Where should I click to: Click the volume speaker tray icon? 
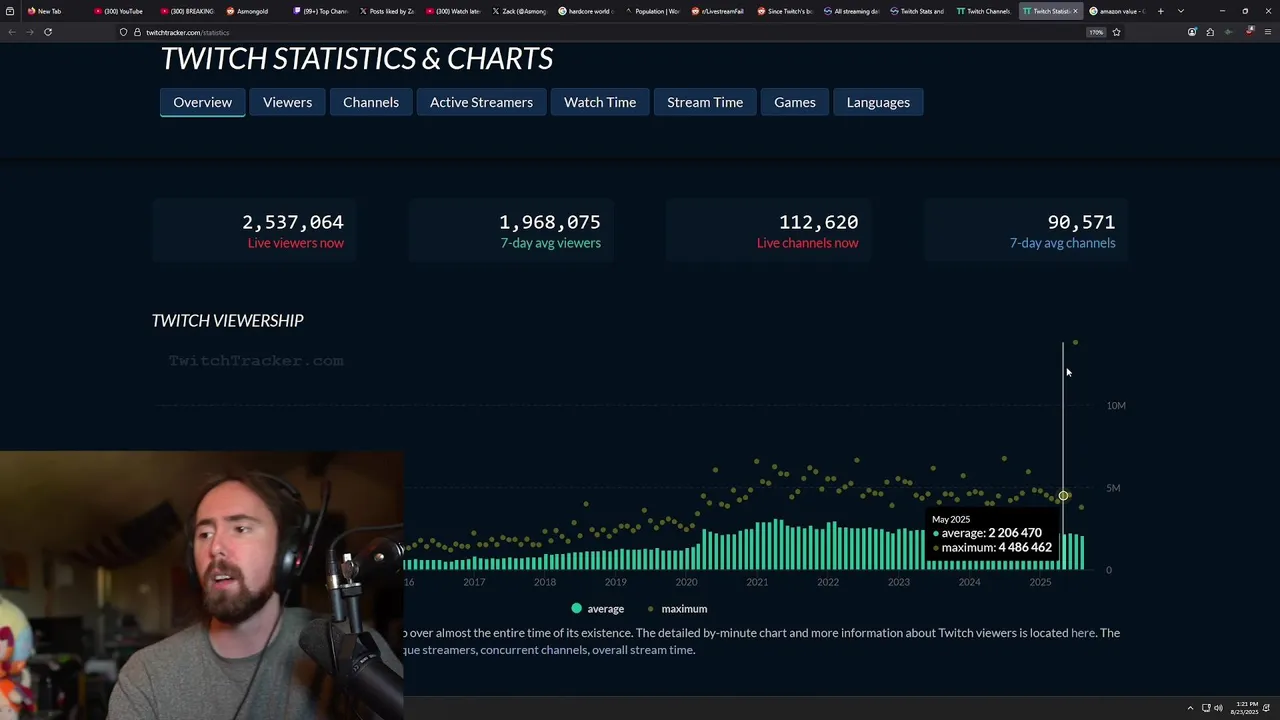click(x=1218, y=708)
